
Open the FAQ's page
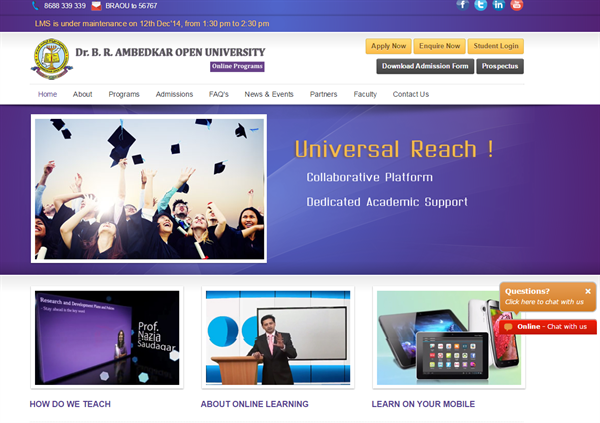[x=219, y=94]
